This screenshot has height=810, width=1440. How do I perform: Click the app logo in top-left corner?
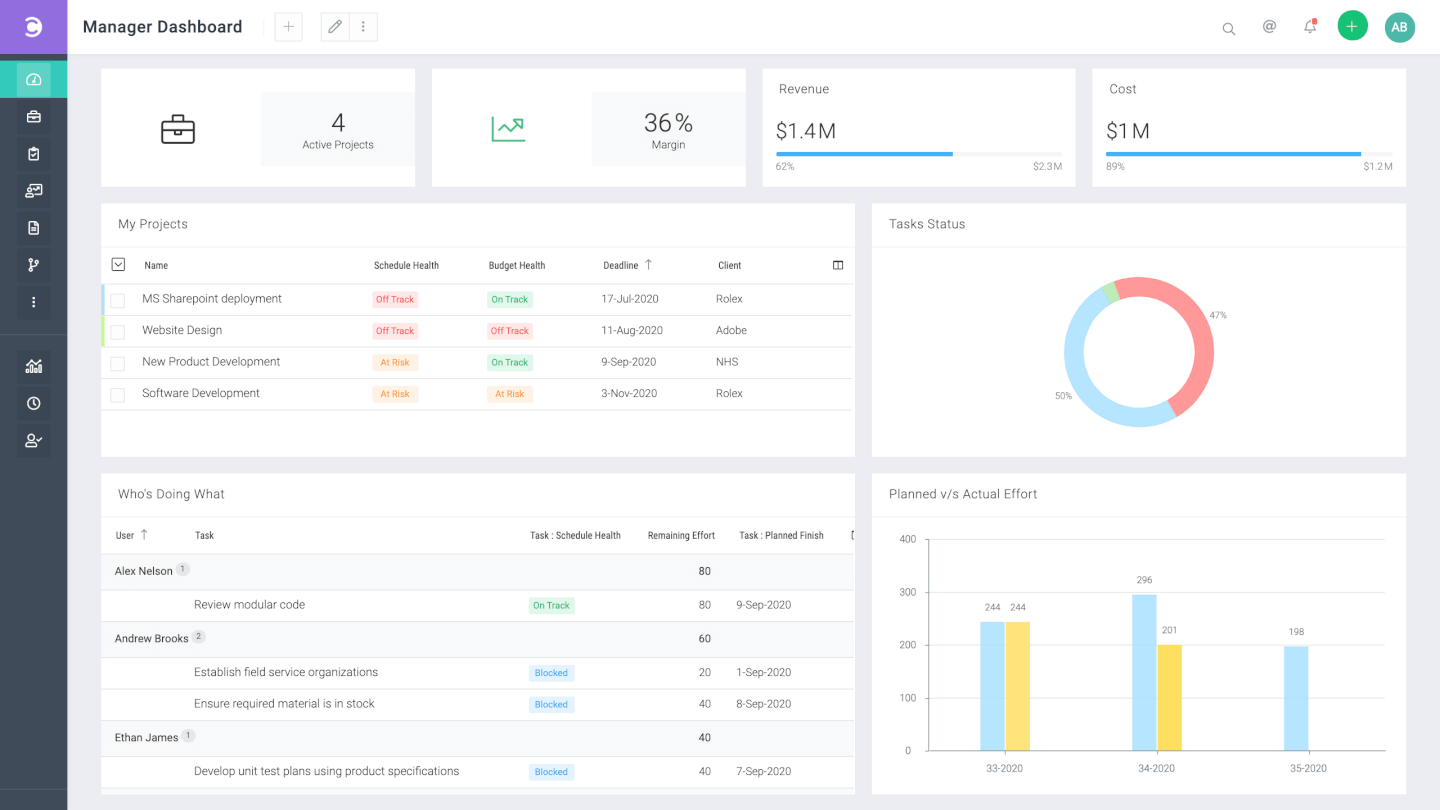click(x=33, y=27)
